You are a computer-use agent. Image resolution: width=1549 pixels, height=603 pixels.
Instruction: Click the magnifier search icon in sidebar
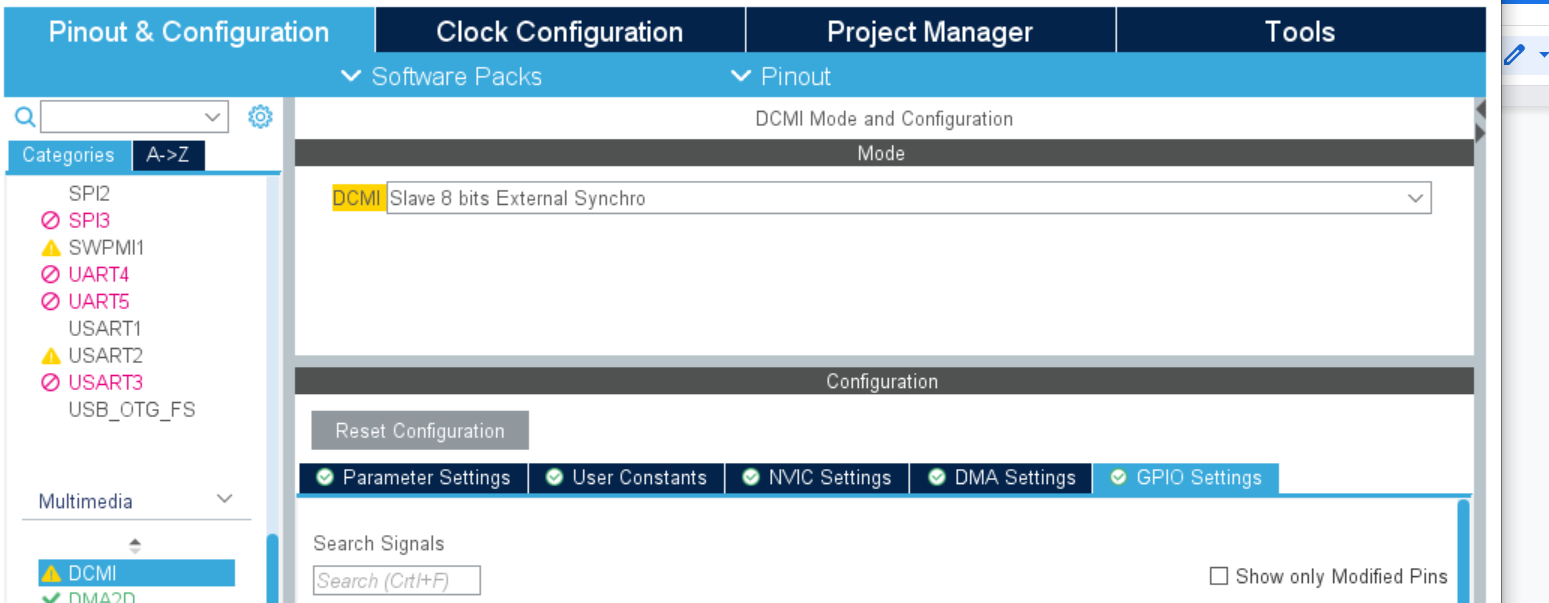(x=25, y=117)
